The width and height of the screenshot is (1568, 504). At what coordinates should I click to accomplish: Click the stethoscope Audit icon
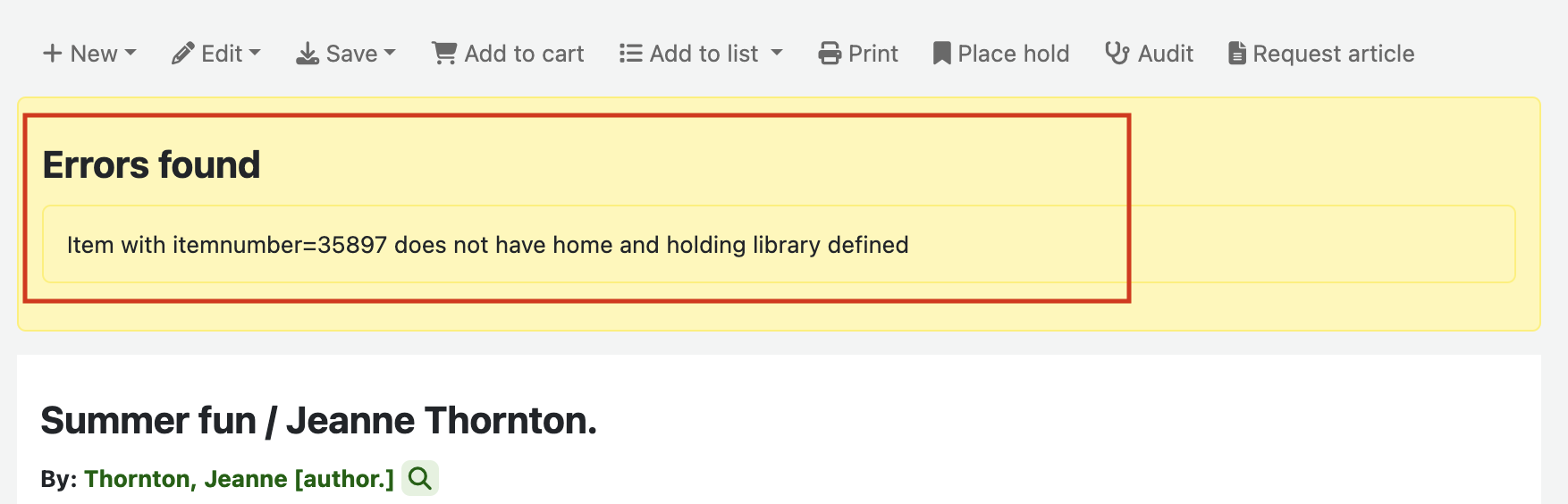tap(1117, 54)
